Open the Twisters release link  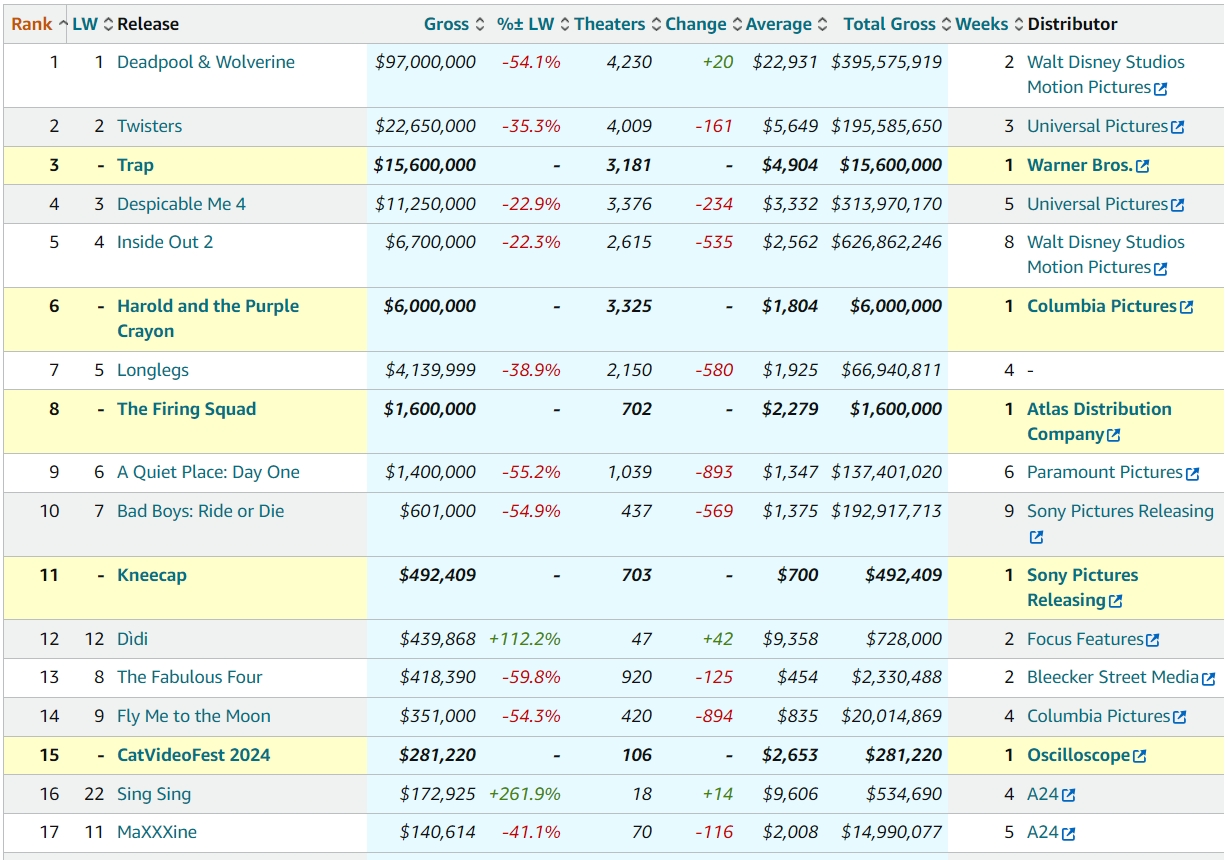click(x=149, y=126)
